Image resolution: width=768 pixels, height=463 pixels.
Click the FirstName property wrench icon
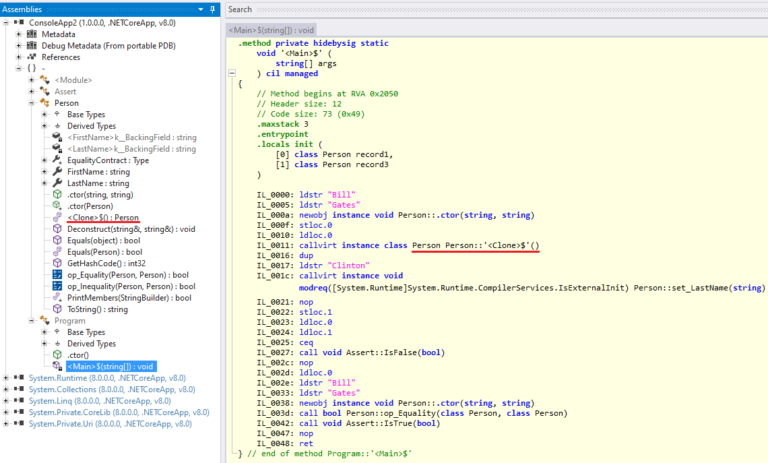[57, 171]
